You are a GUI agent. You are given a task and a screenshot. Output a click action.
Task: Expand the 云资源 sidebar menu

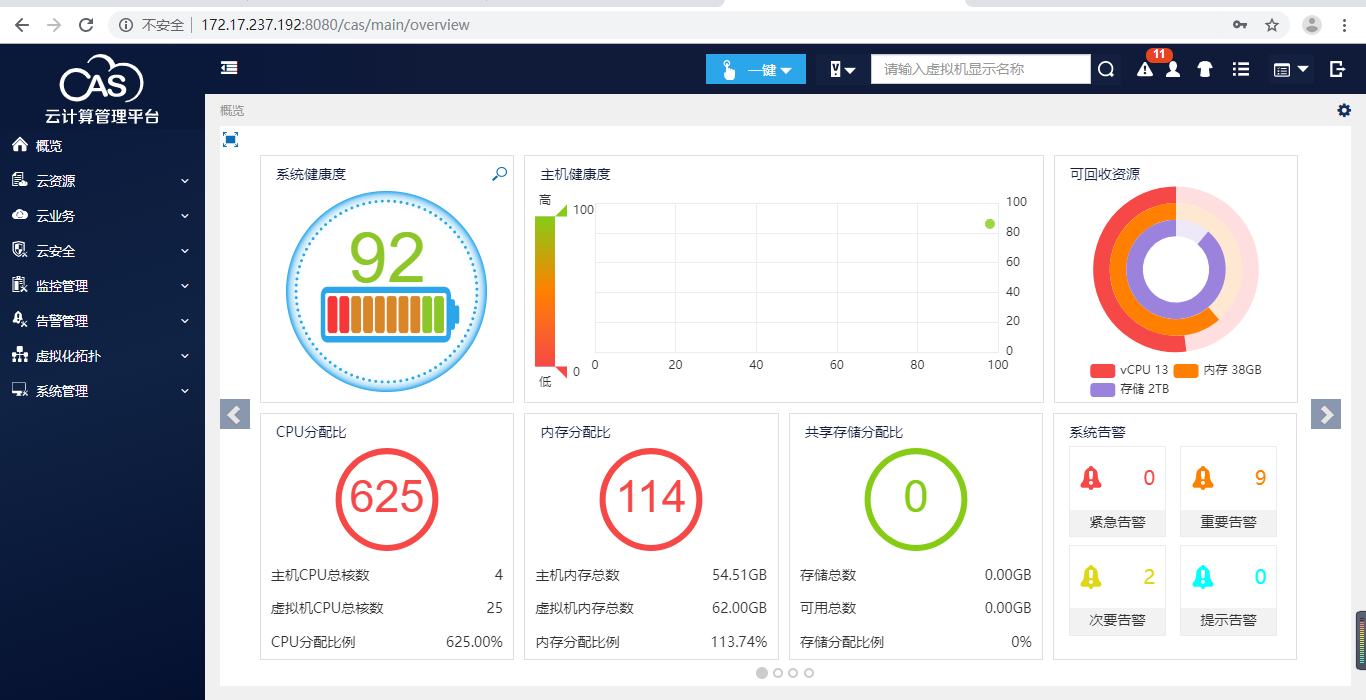[x=102, y=181]
